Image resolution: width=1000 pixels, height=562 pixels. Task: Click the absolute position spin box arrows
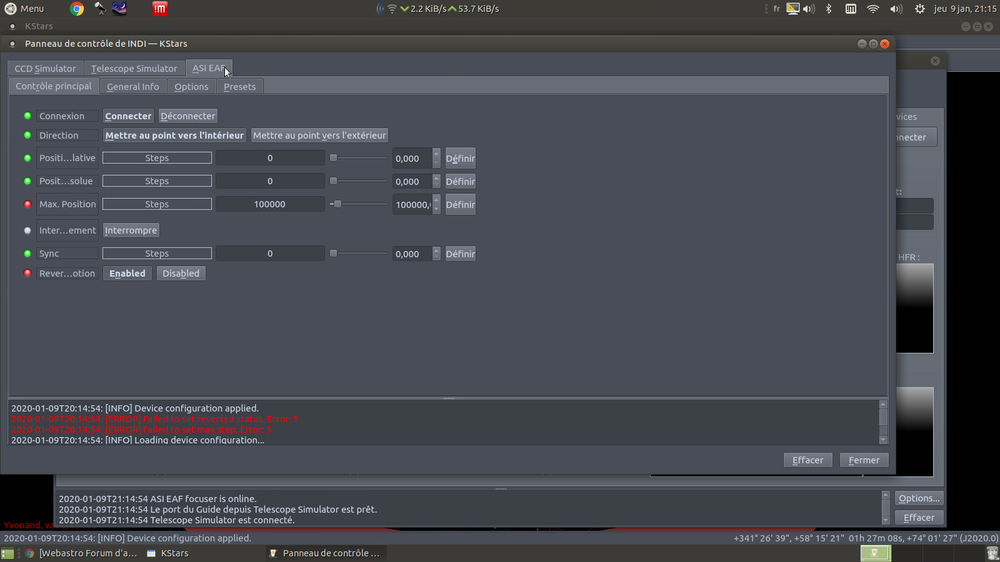pos(436,181)
